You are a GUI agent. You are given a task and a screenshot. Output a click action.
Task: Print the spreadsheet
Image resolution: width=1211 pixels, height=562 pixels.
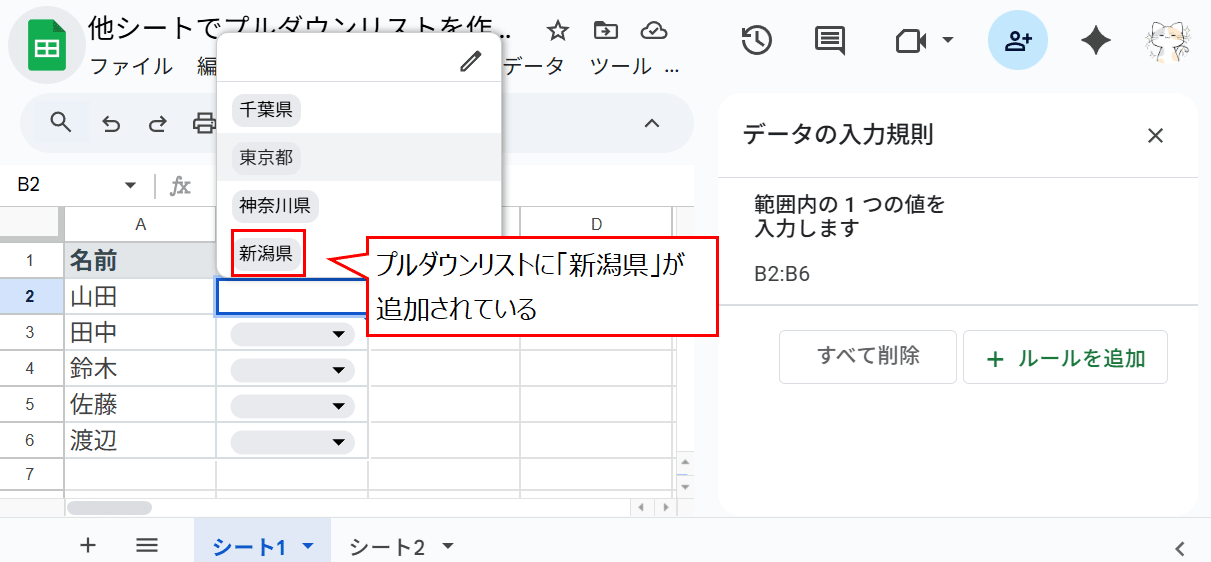(204, 124)
